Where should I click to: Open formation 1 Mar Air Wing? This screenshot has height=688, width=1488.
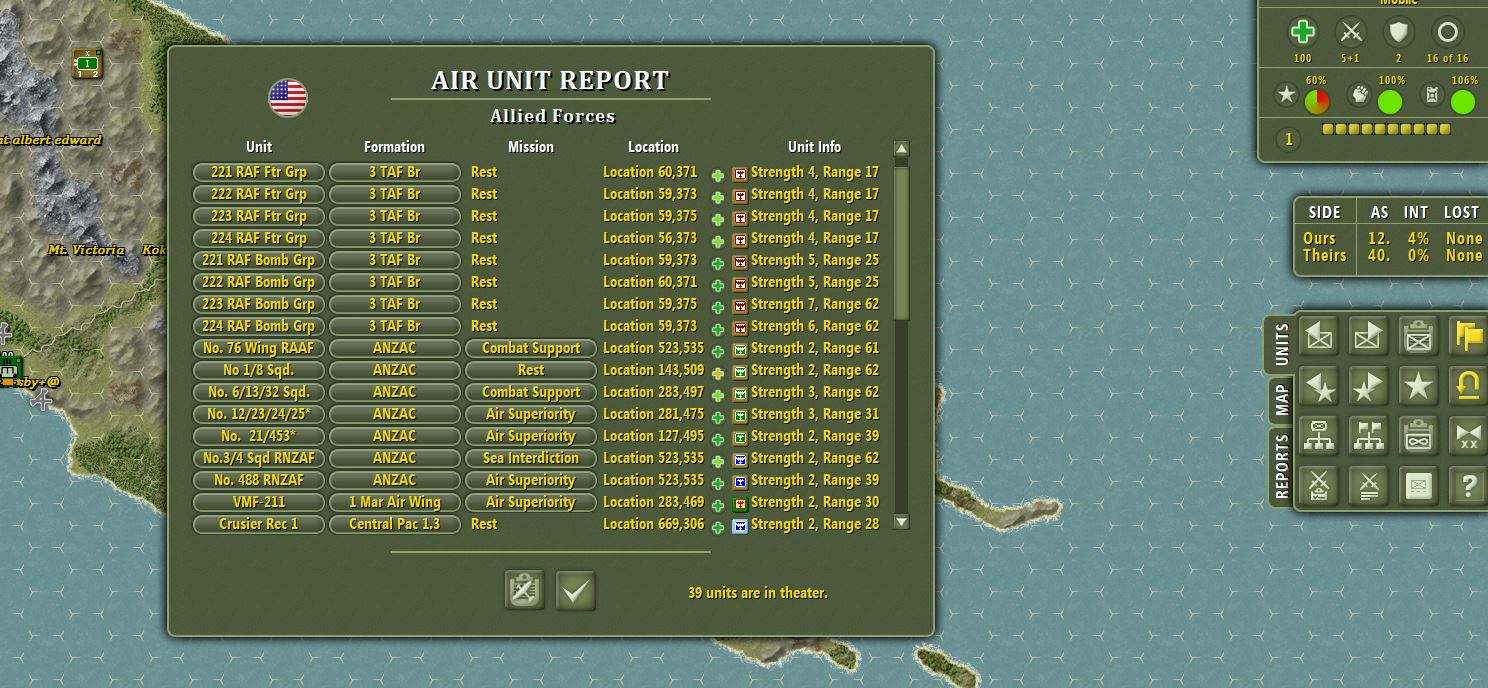pos(395,502)
